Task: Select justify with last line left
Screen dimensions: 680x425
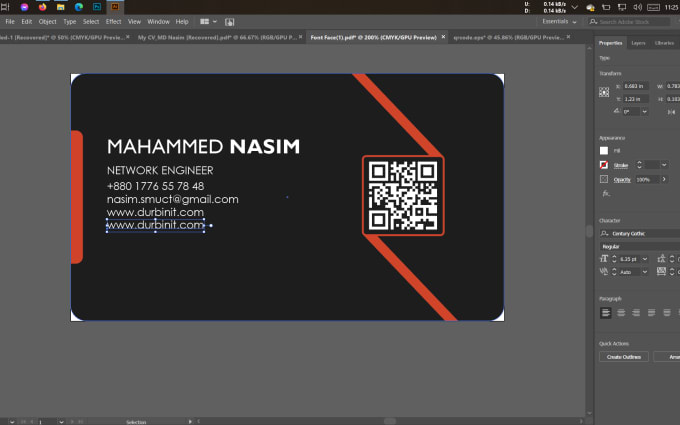Action: point(651,313)
